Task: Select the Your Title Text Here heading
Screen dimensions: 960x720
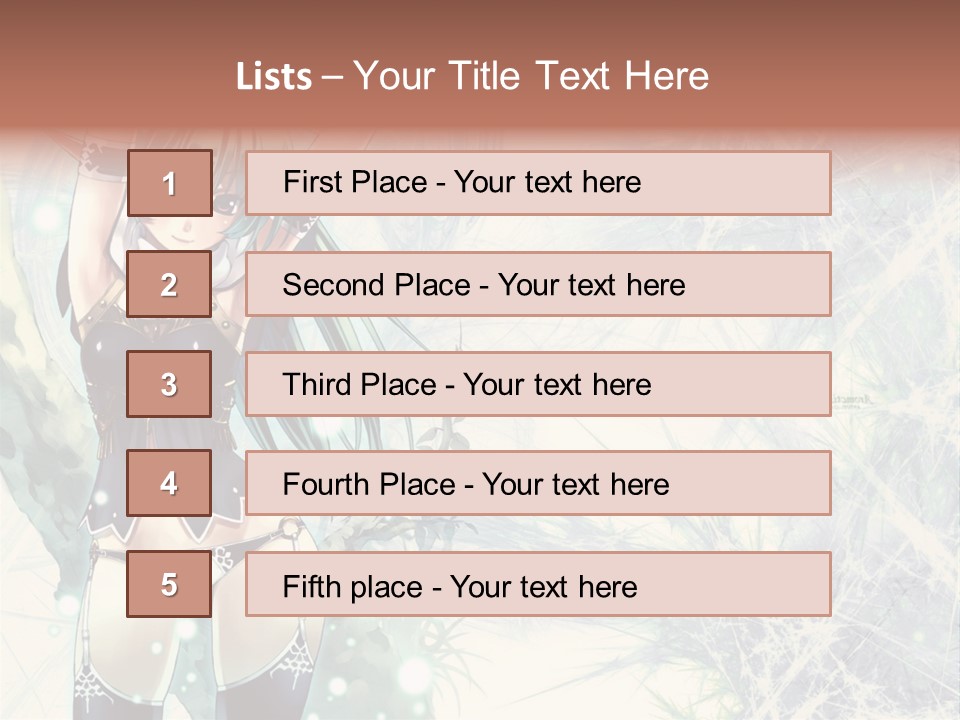Action: [x=531, y=76]
